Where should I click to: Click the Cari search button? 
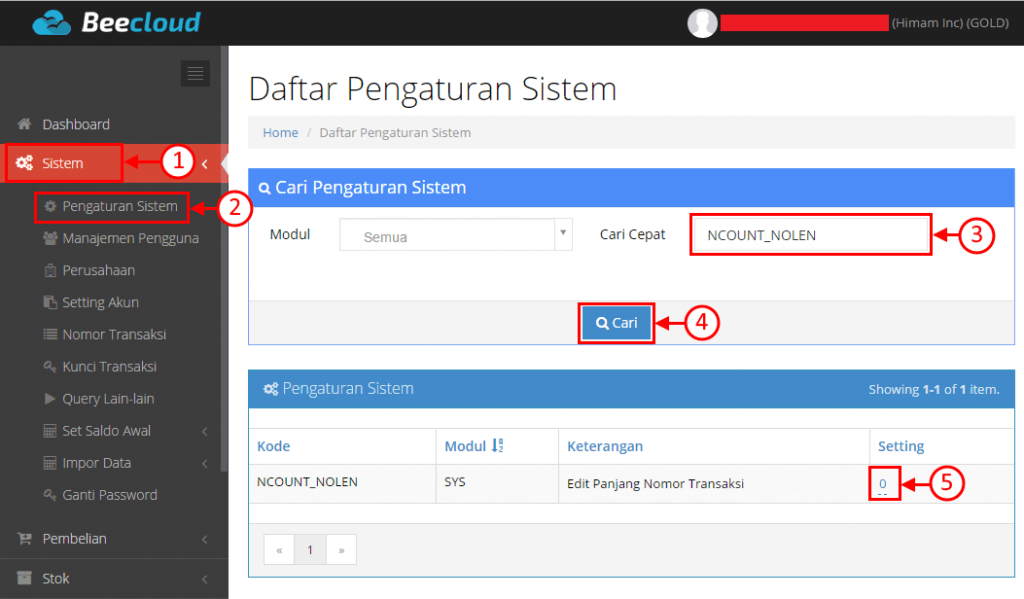[x=616, y=323]
